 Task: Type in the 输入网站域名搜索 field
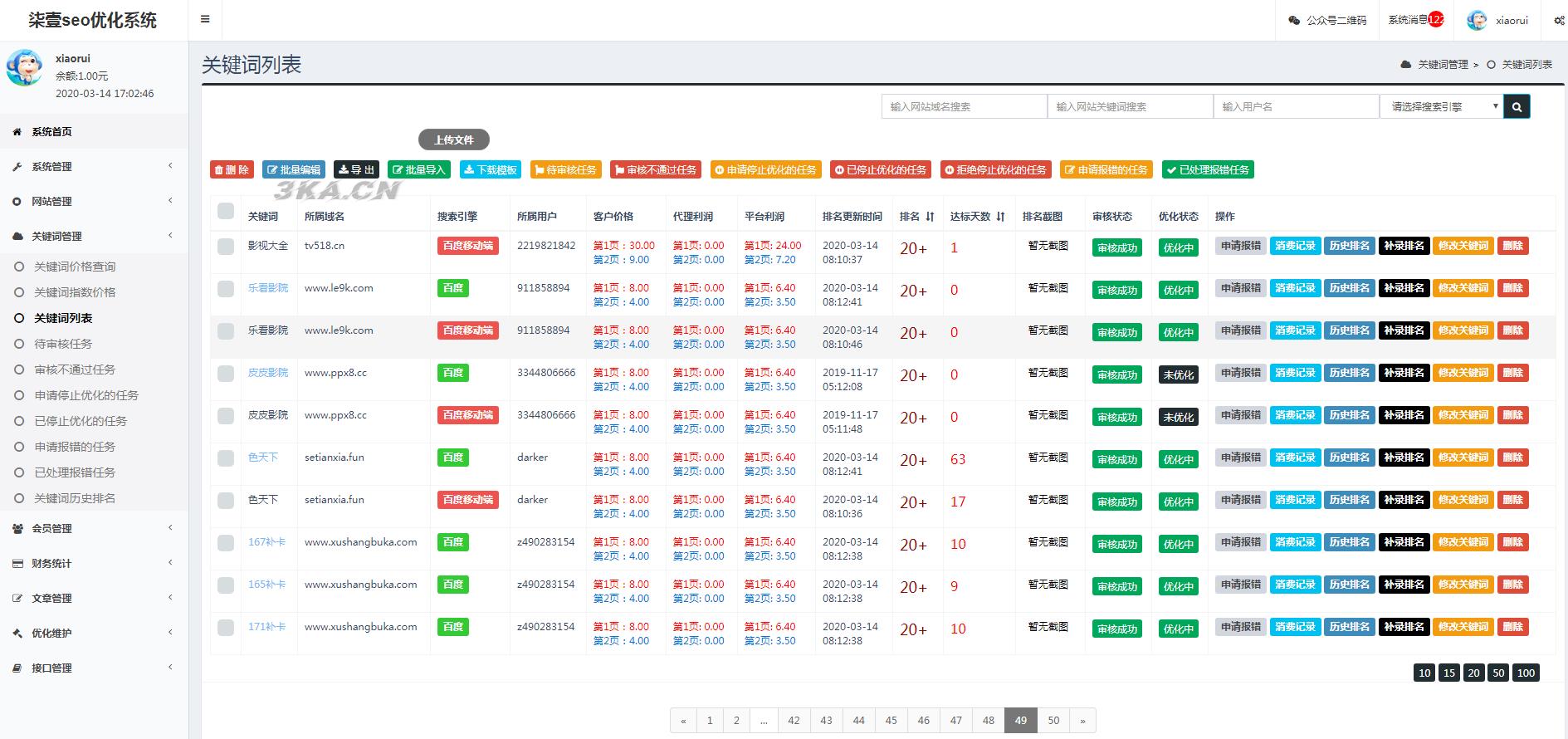point(964,106)
